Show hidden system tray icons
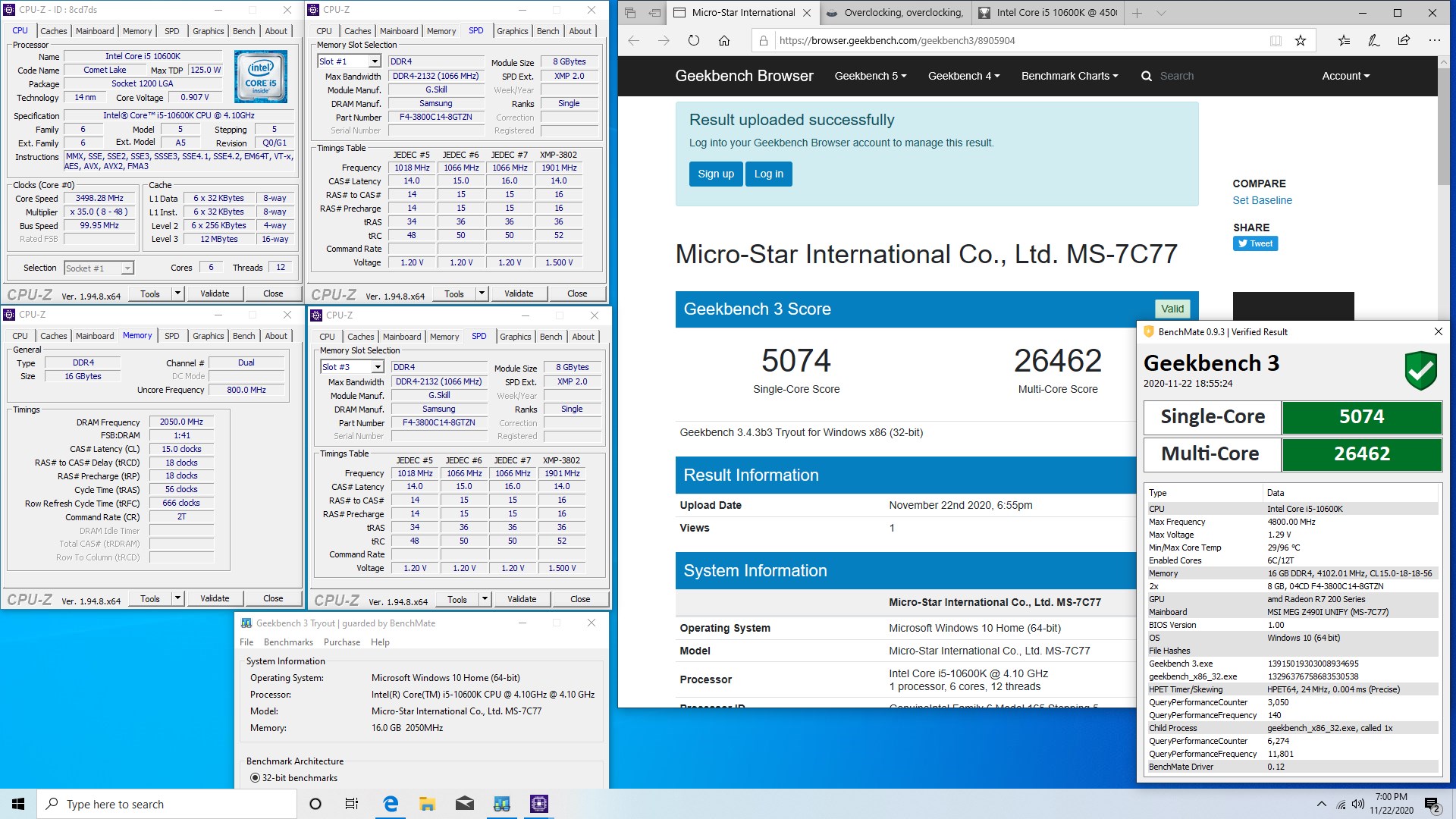Screen dimensions: 1456x819 (1322, 804)
